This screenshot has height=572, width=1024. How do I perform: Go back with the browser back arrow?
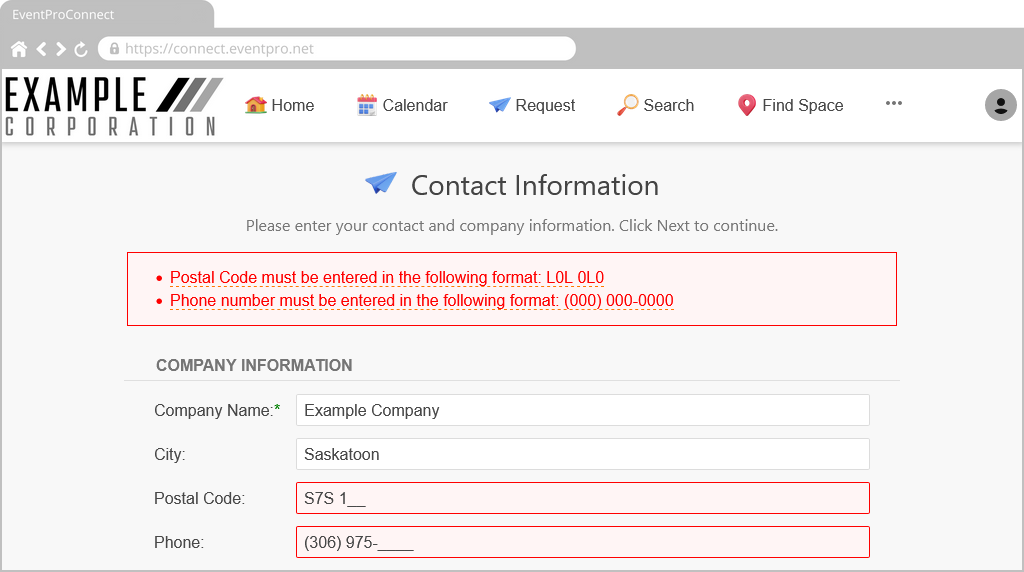pyautogui.click(x=41, y=49)
